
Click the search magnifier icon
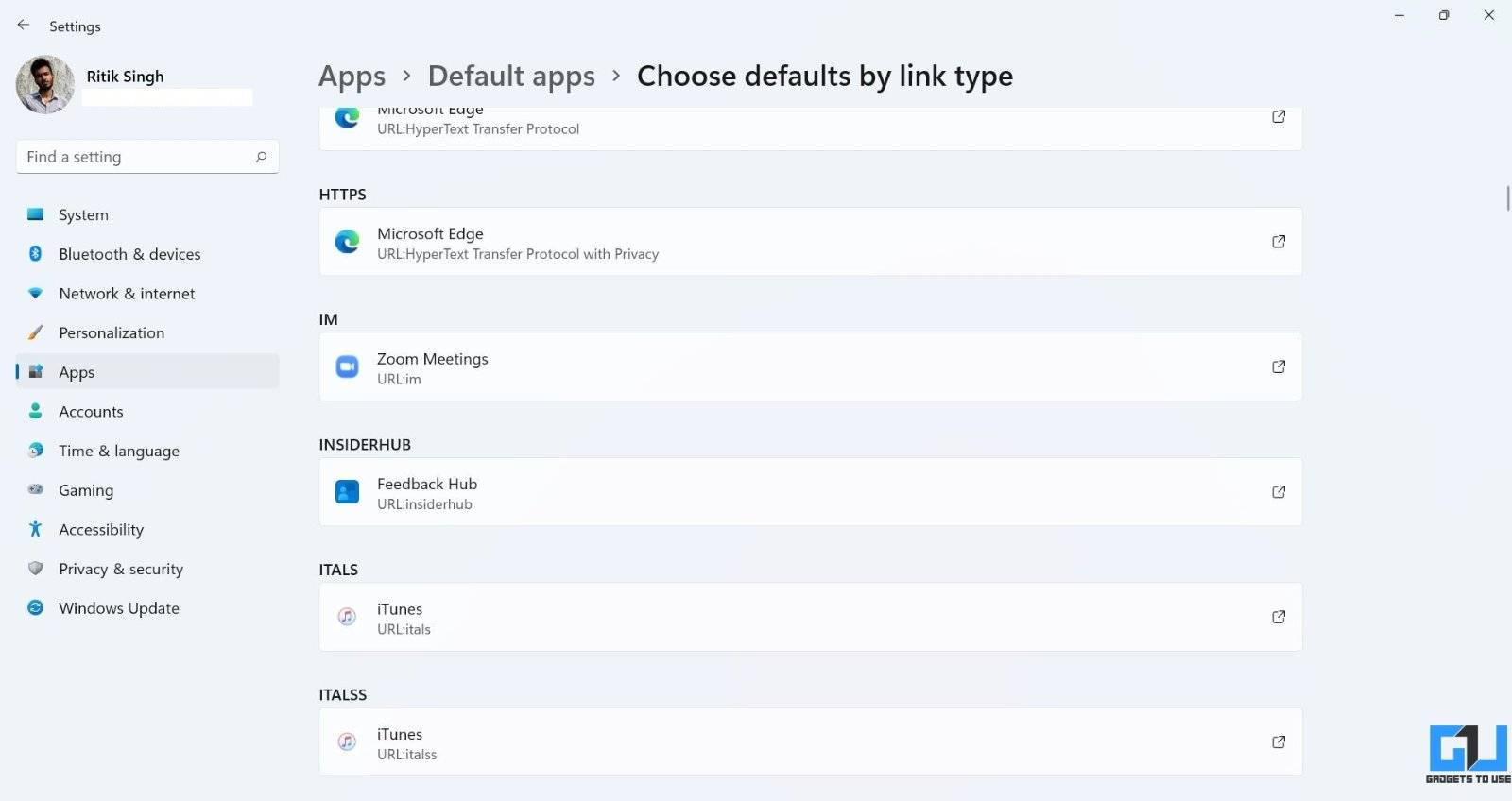click(x=262, y=157)
